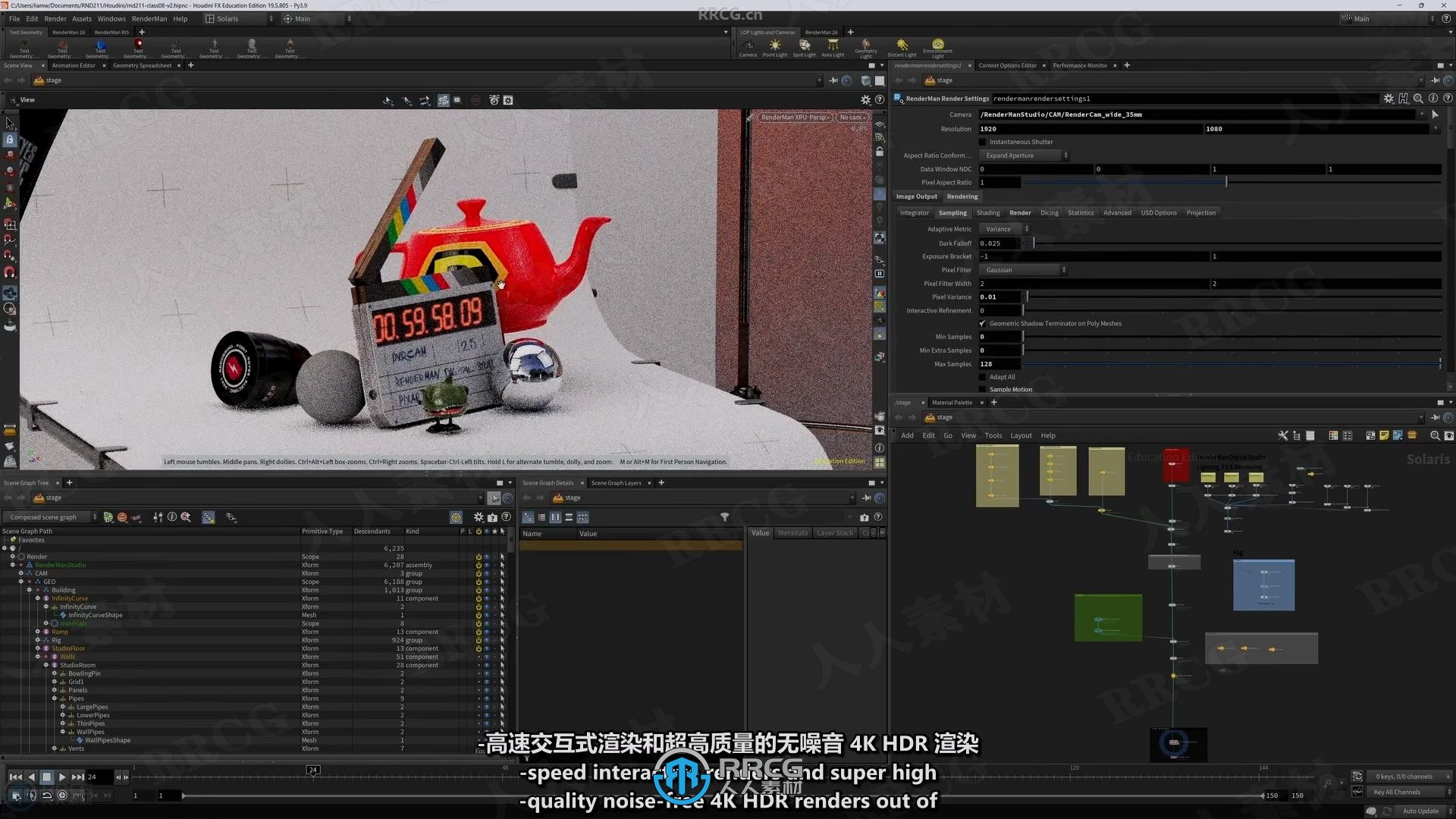Add a Point Light from the shelf
This screenshot has height=819, width=1456.
click(x=774, y=48)
